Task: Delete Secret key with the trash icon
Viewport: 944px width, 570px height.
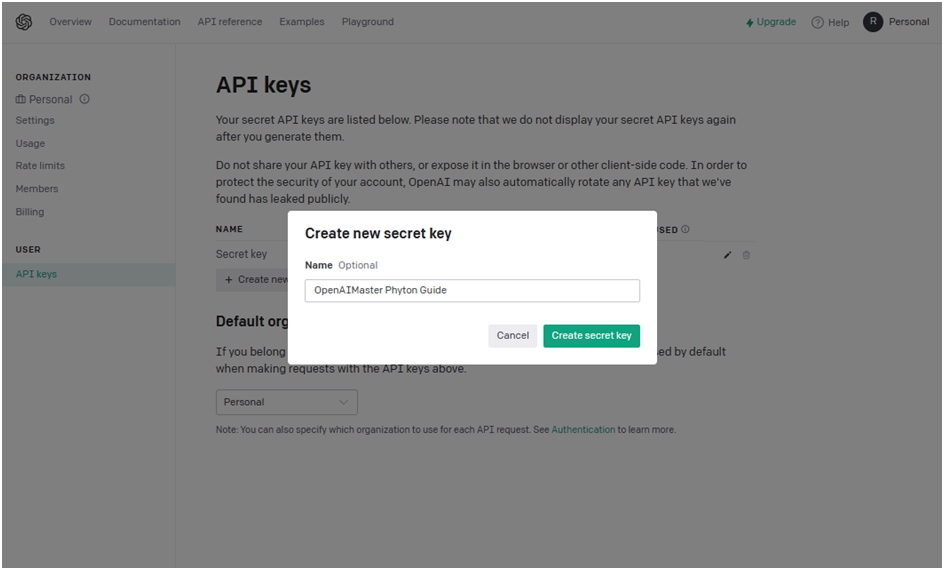Action: click(x=746, y=255)
